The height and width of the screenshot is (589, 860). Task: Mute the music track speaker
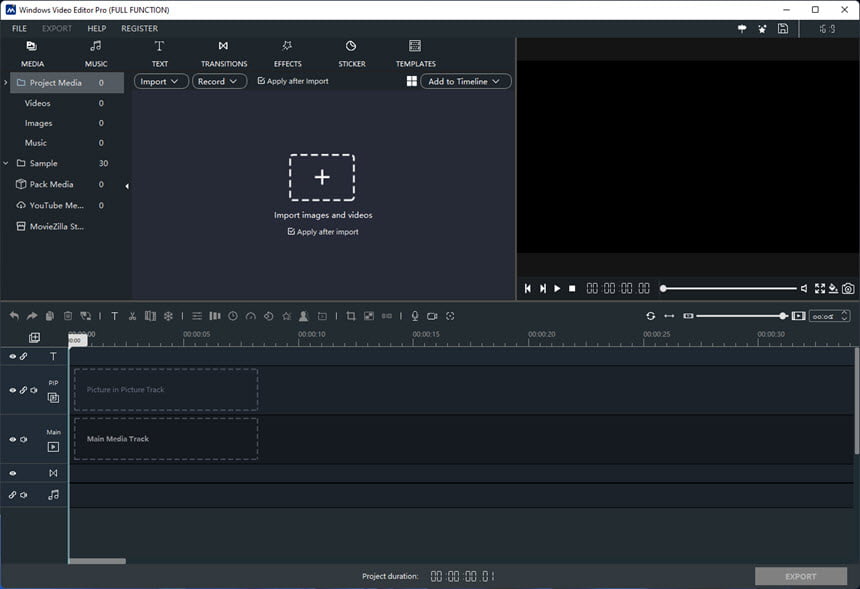pyautogui.click(x=24, y=495)
